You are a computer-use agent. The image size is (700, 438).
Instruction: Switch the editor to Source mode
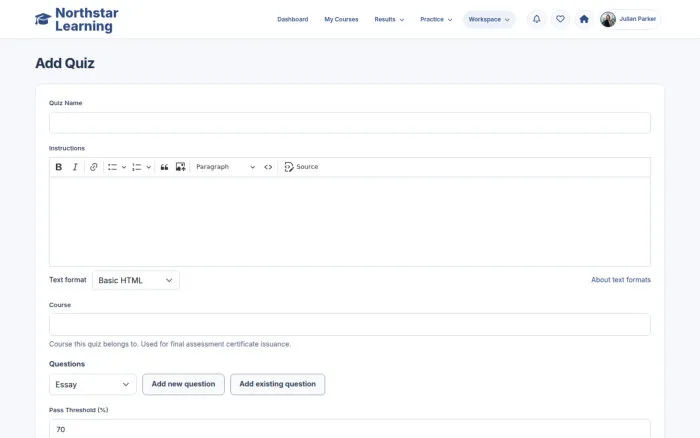click(x=301, y=167)
